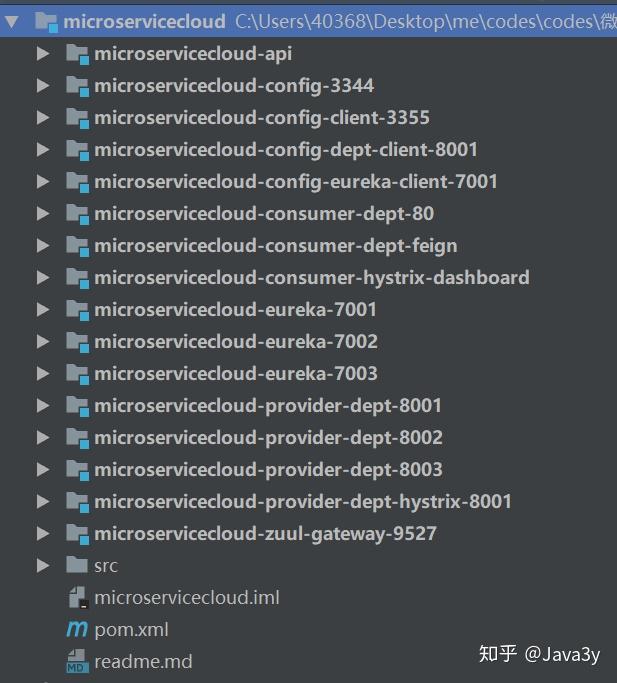Image resolution: width=617 pixels, height=683 pixels.
Task: Click the microservicecloud.iml file icon
Action: (78, 597)
